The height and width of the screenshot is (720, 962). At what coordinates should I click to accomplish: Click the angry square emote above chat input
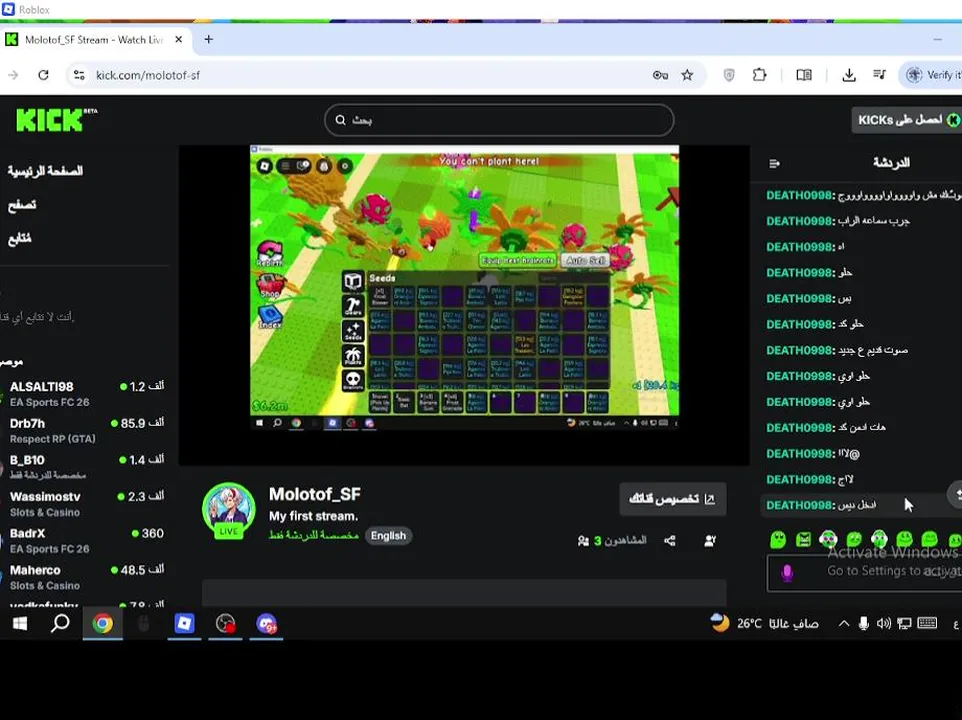coord(803,539)
